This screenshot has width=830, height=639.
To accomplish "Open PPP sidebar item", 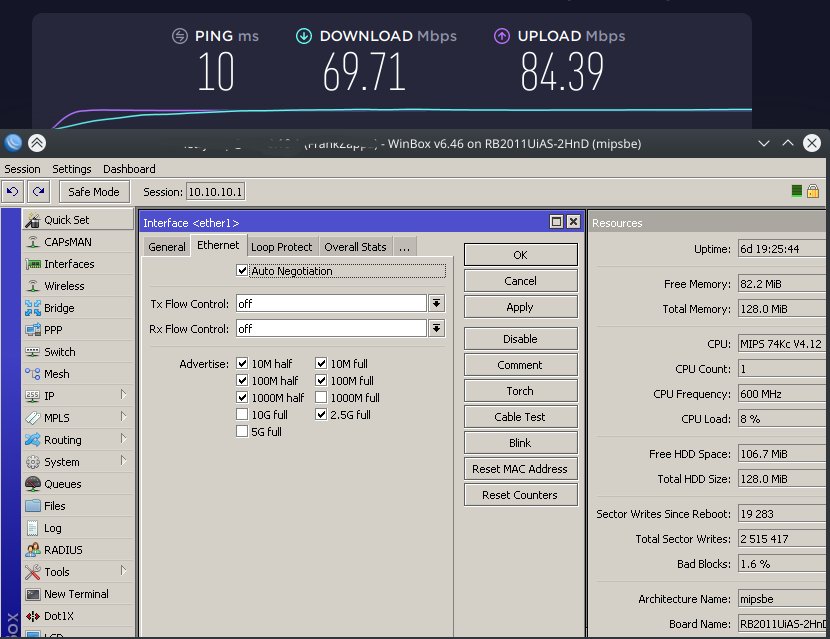I will [78, 330].
